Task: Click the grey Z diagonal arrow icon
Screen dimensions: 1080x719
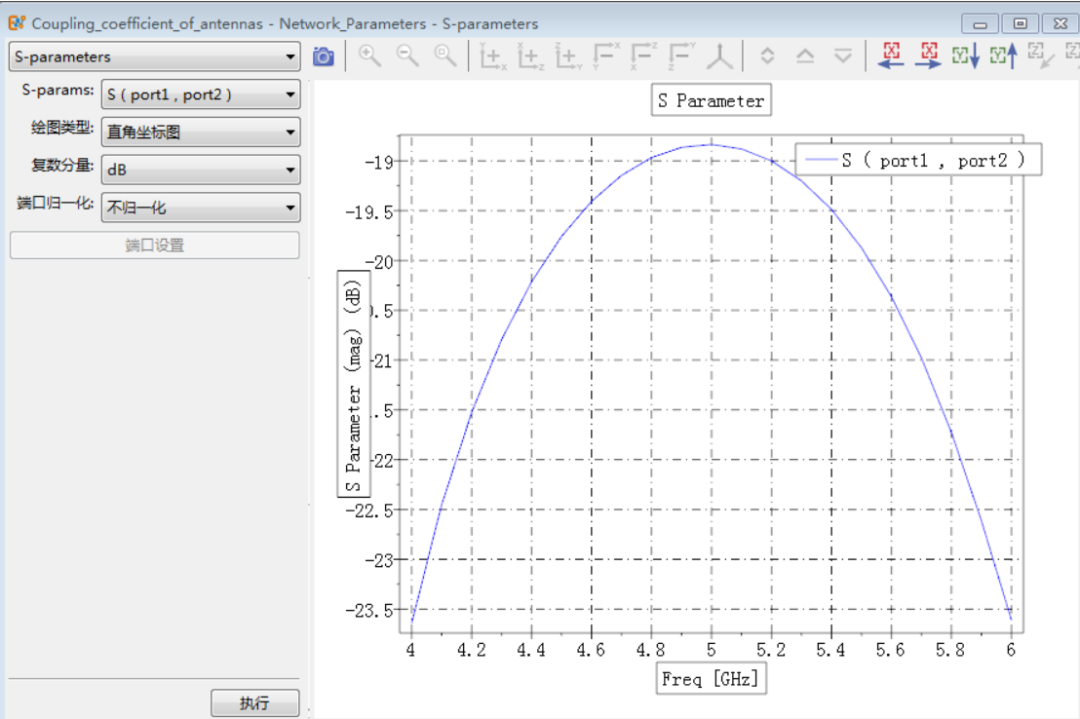Action: (x=1041, y=56)
